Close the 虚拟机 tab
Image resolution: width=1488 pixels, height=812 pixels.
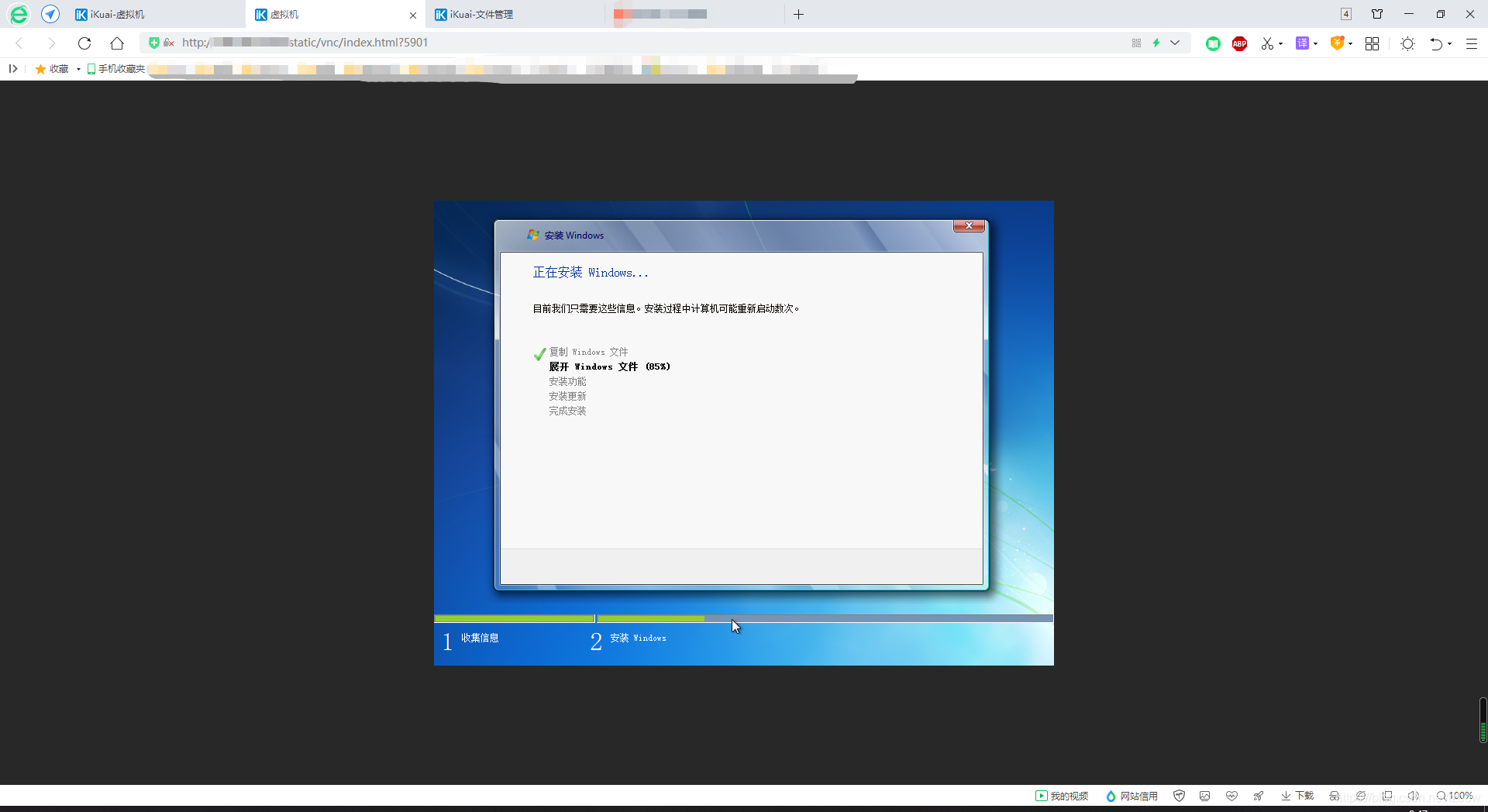(413, 15)
